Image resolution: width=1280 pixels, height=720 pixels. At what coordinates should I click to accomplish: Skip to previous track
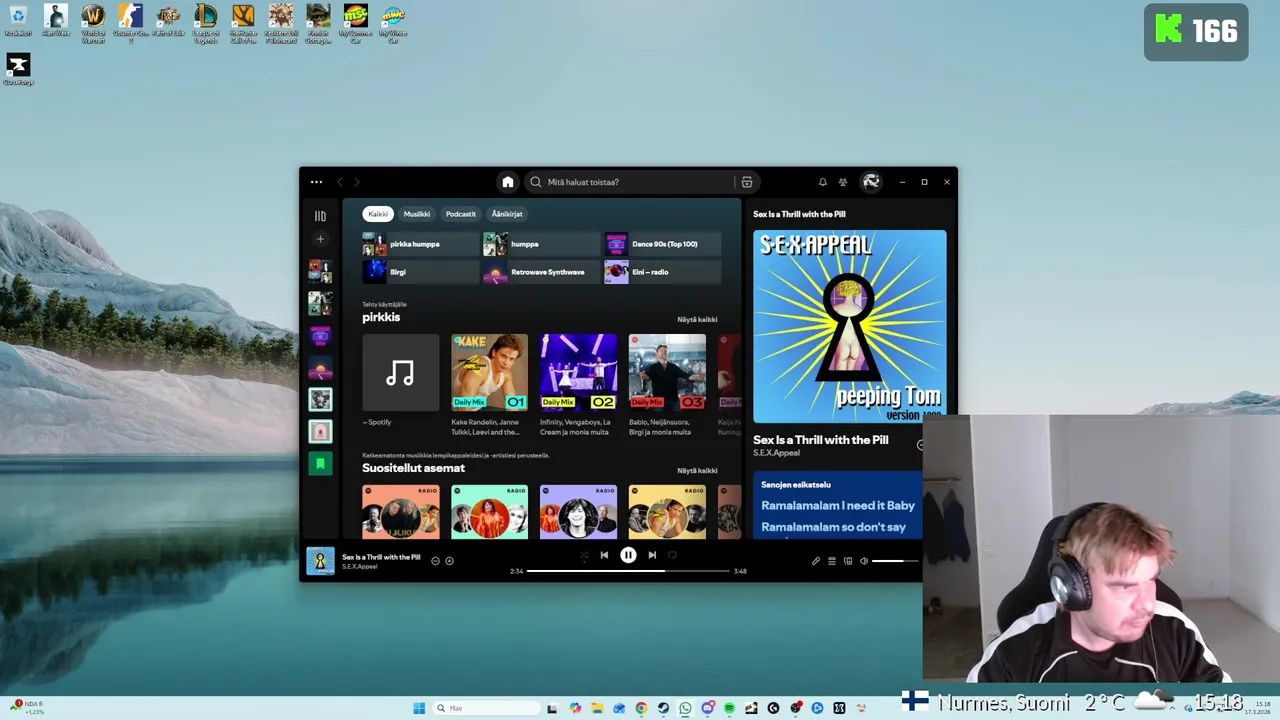coord(604,555)
